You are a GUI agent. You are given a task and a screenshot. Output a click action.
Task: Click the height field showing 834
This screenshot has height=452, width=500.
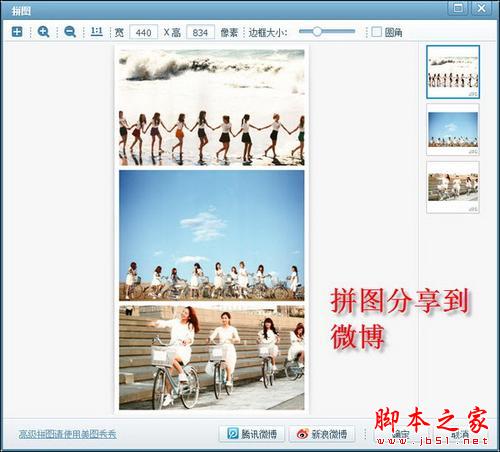click(200, 33)
